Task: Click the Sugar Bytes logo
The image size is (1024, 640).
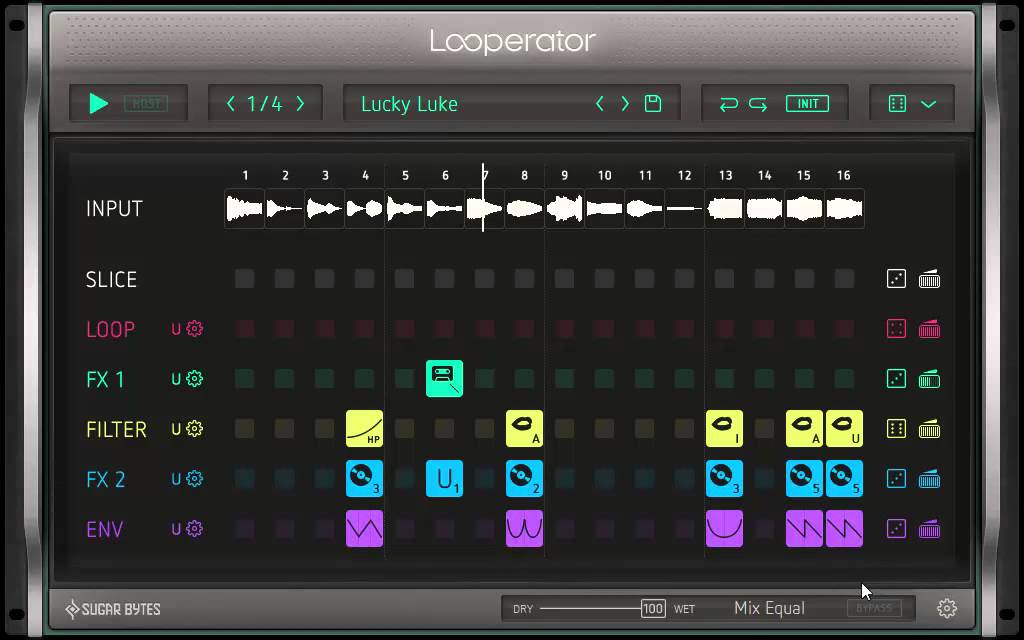Action: 113,609
